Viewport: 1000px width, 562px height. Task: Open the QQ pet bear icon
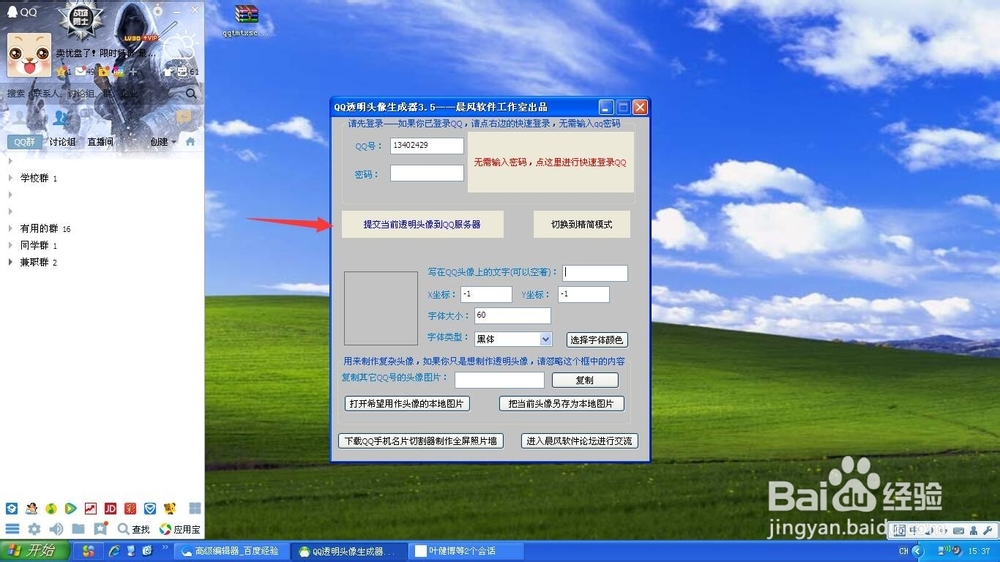click(170, 508)
